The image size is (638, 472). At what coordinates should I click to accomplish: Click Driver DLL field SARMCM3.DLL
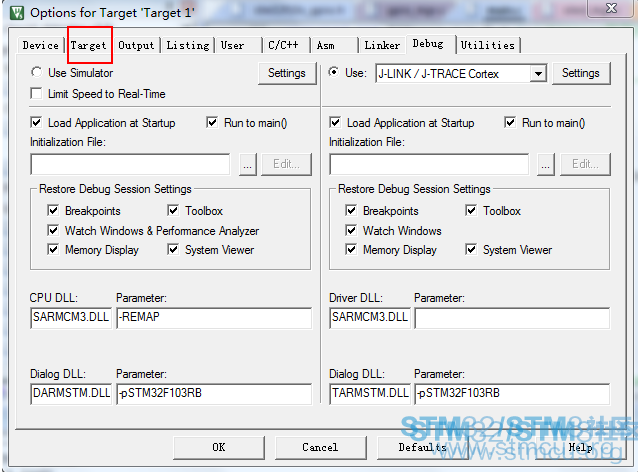[x=369, y=317]
